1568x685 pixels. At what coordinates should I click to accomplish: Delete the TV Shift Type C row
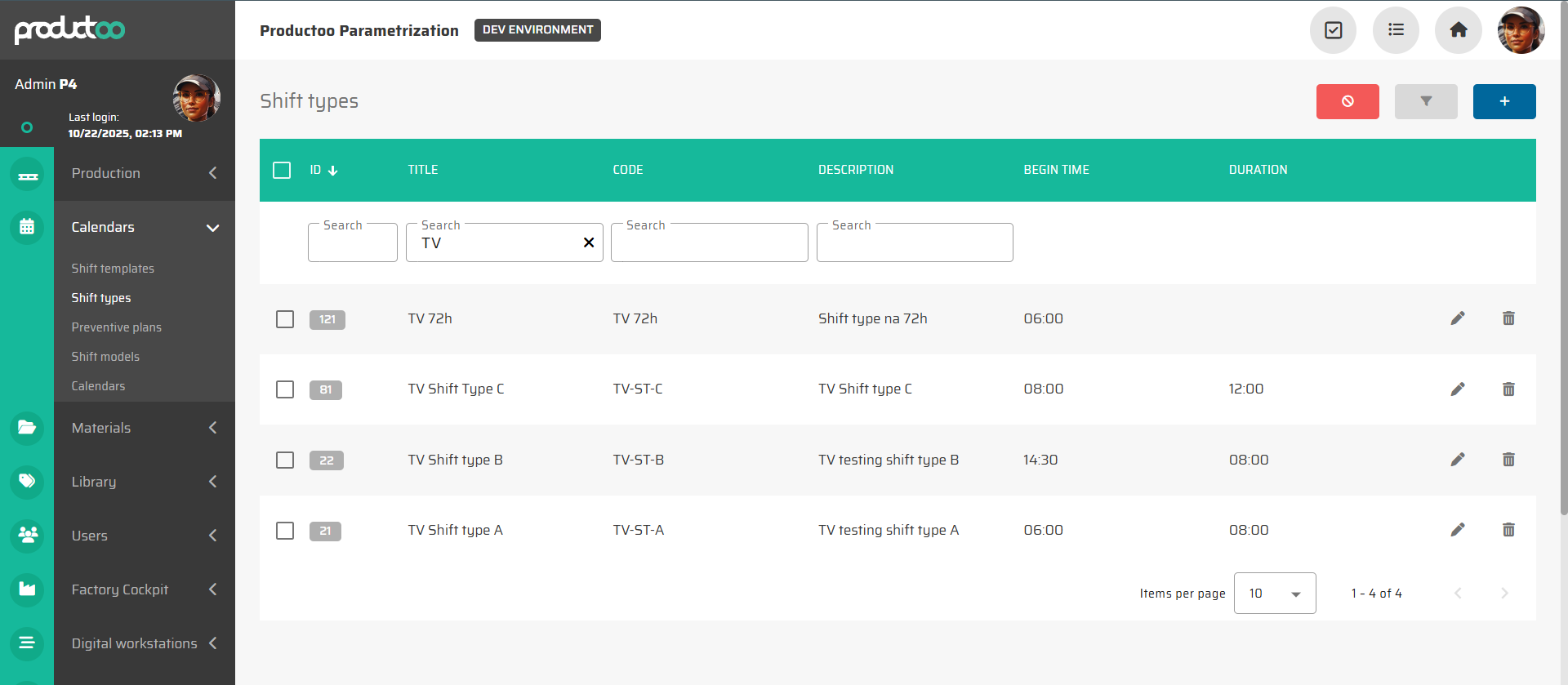(x=1508, y=389)
